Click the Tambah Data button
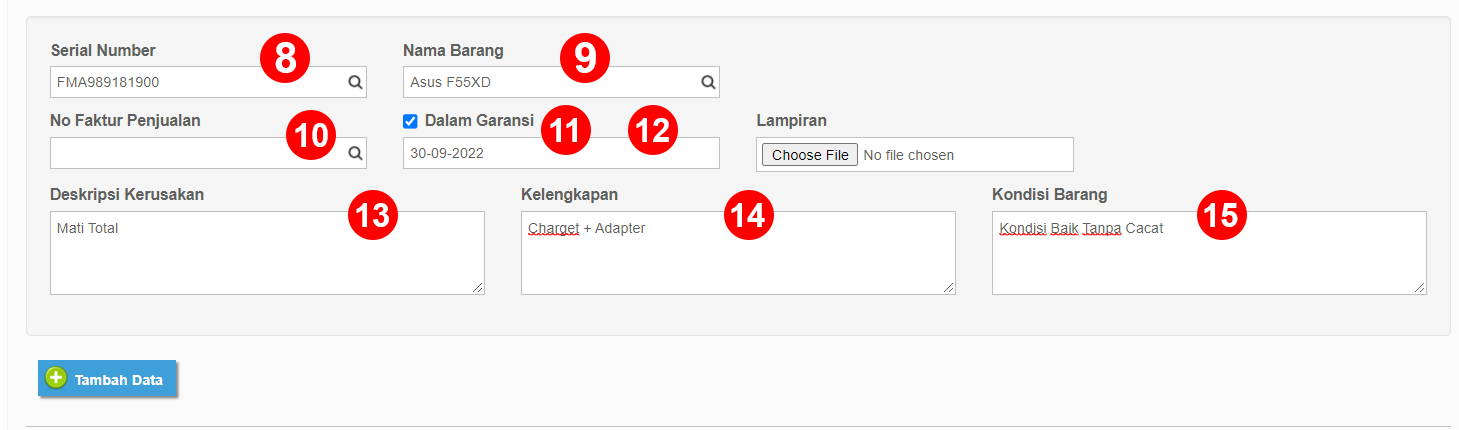This screenshot has width=1459, height=430. pyautogui.click(x=107, y=379)
